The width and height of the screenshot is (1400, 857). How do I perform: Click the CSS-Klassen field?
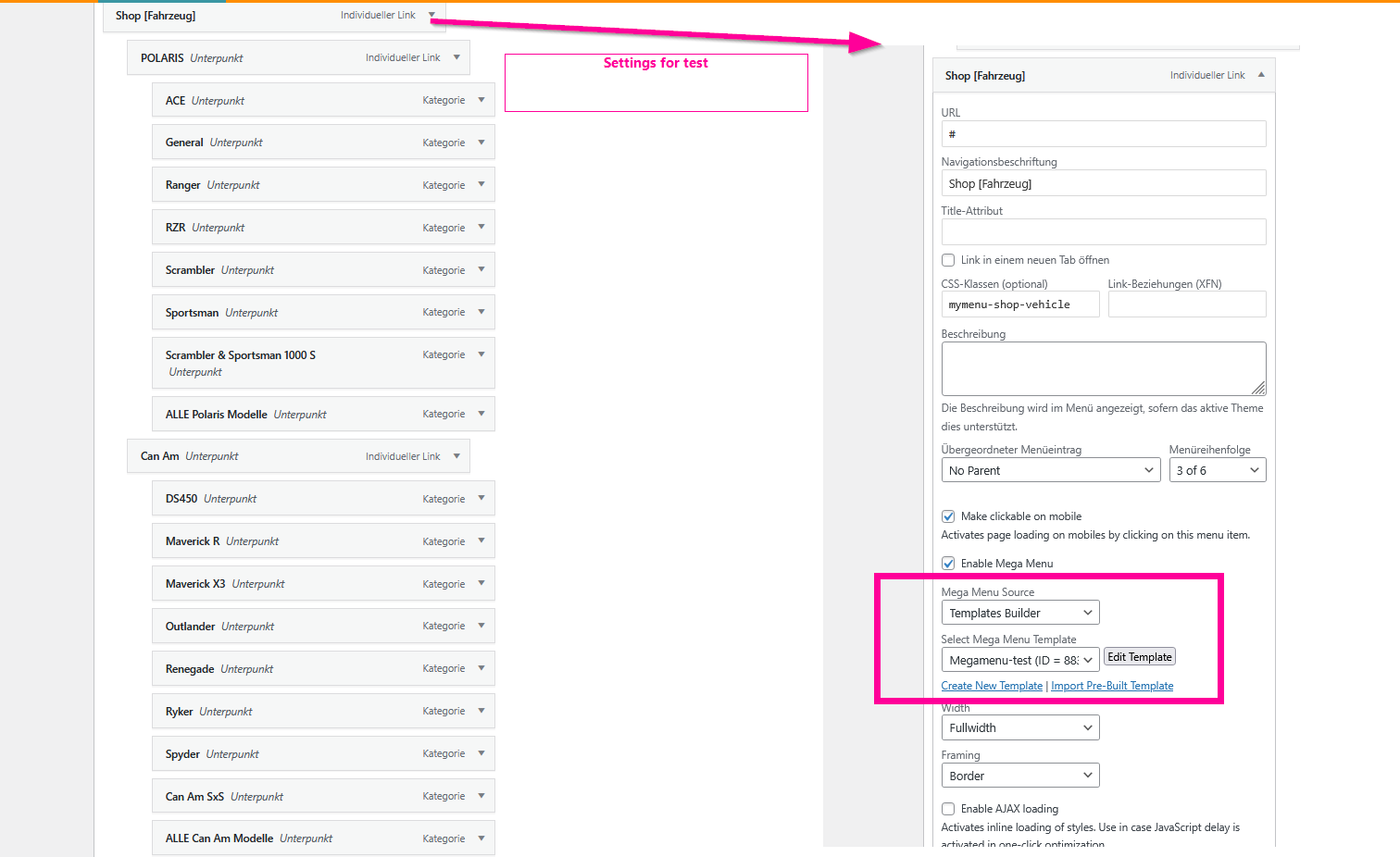(1020, 304)
